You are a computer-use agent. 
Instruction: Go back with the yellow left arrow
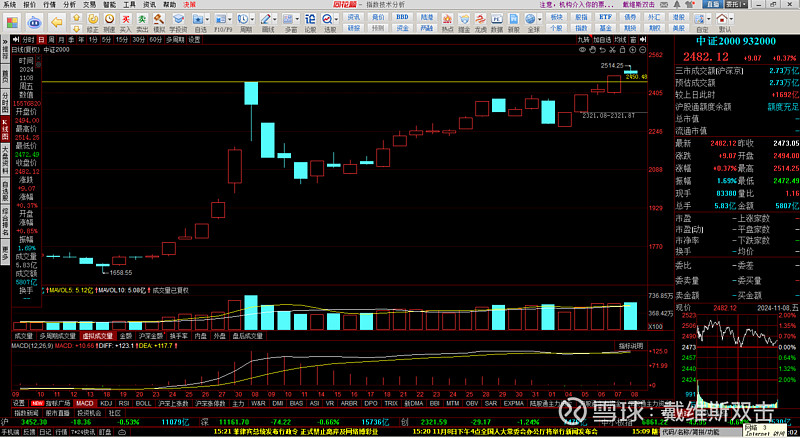[x=57, y=22]
